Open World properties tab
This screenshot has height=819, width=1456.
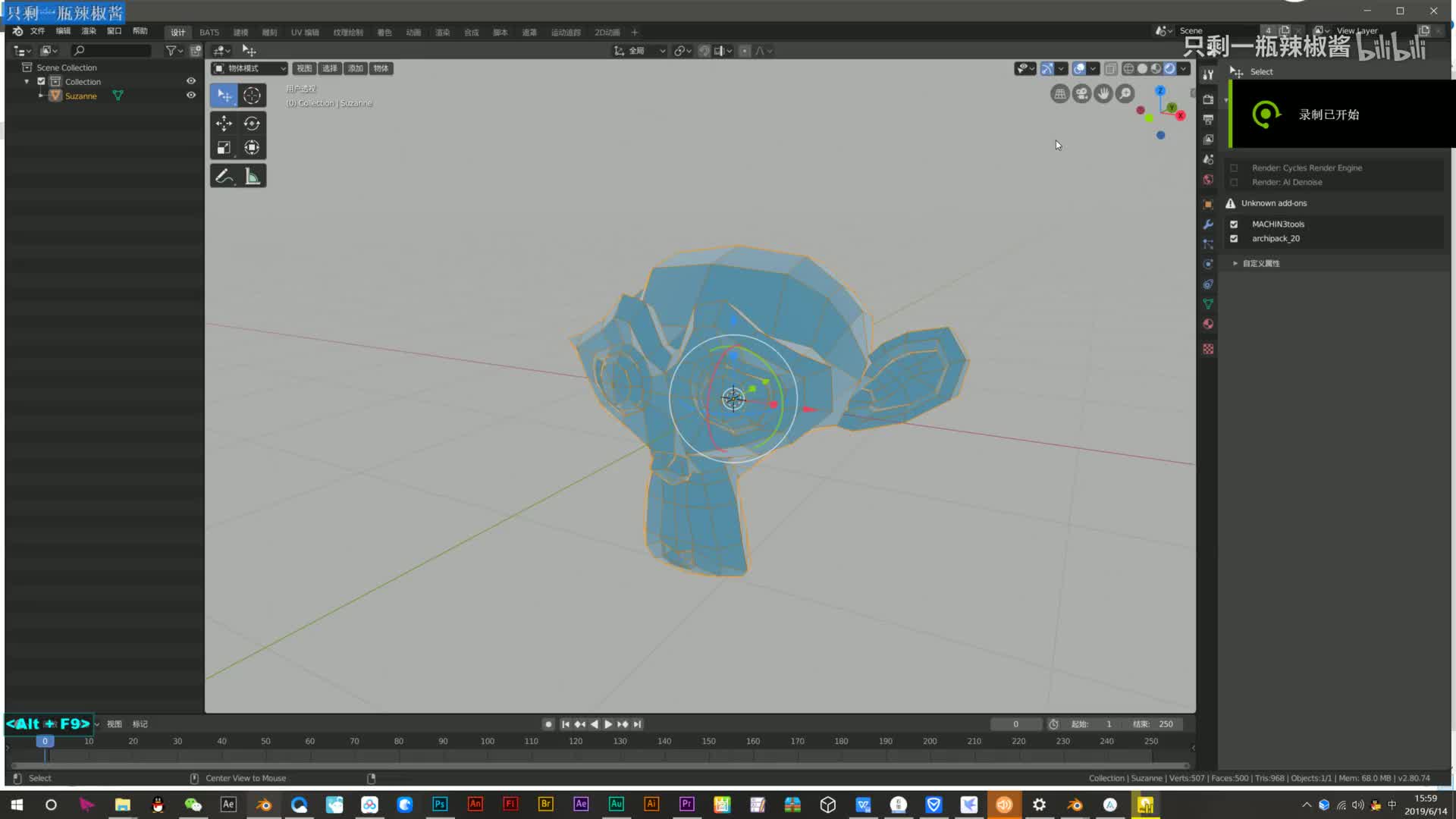[x=1208, y=180]
